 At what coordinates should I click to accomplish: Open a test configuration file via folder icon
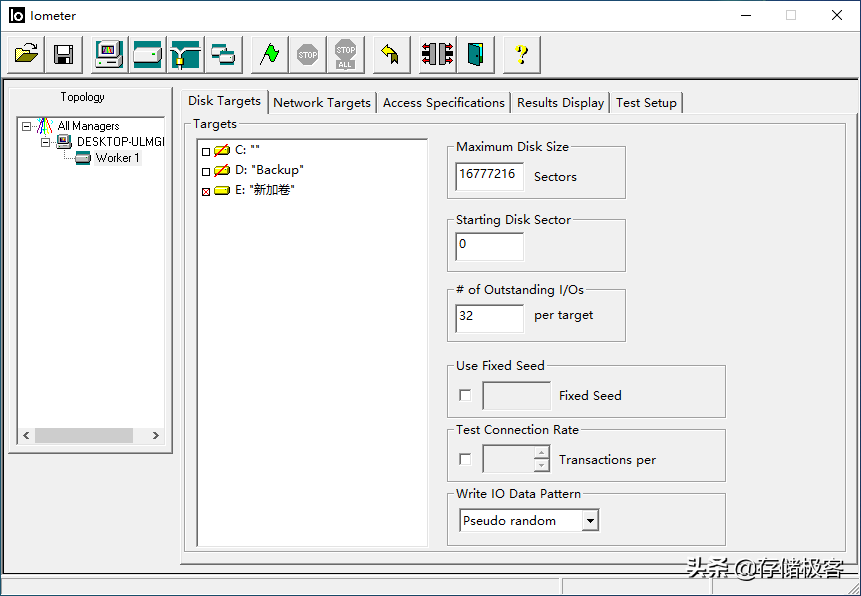tap(26, 54)
